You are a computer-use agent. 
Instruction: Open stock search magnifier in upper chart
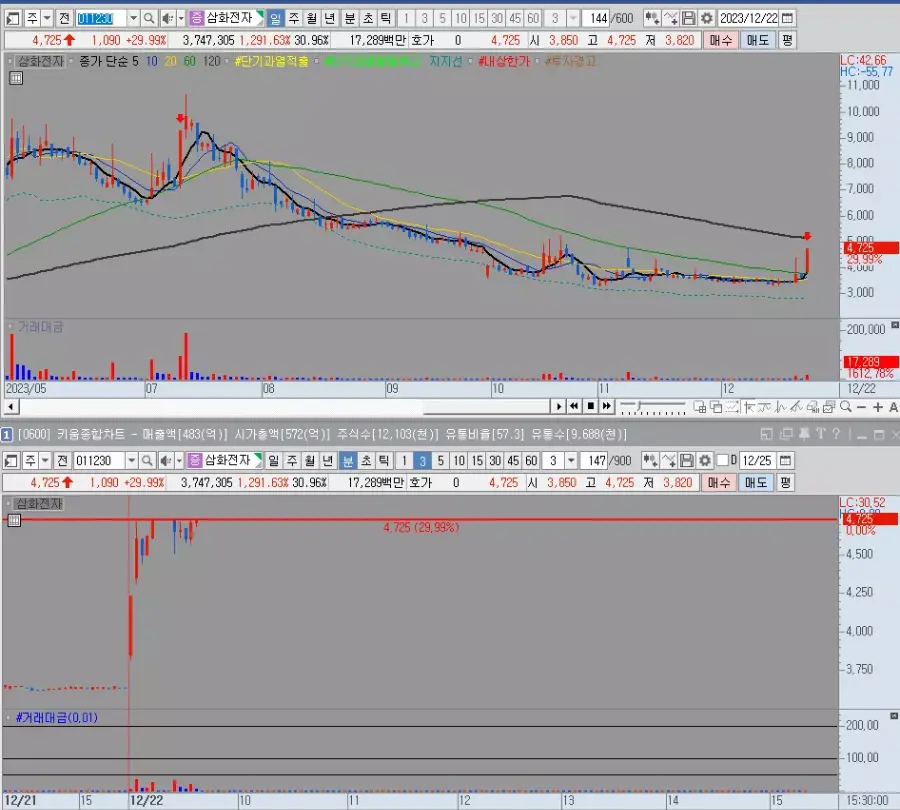pos(149,18)
